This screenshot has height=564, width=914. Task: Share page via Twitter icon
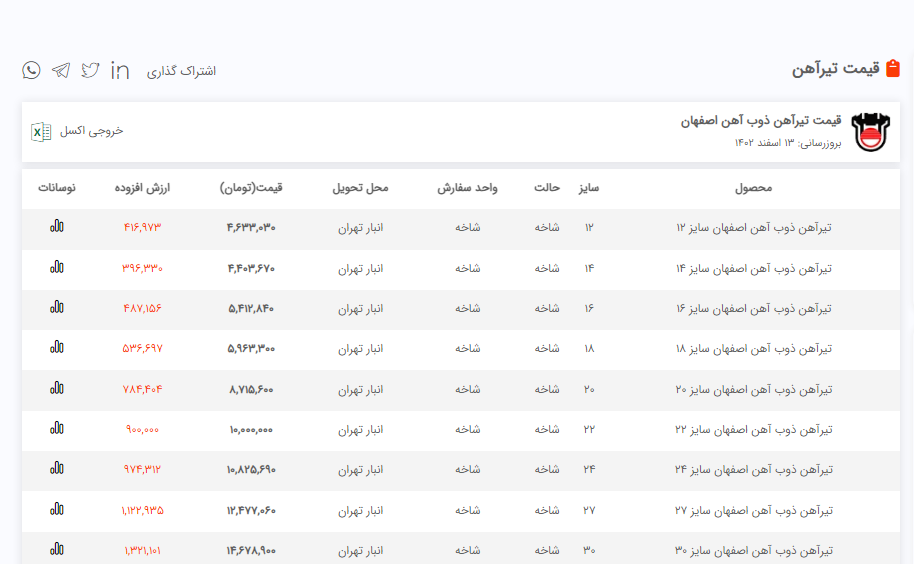90,70
